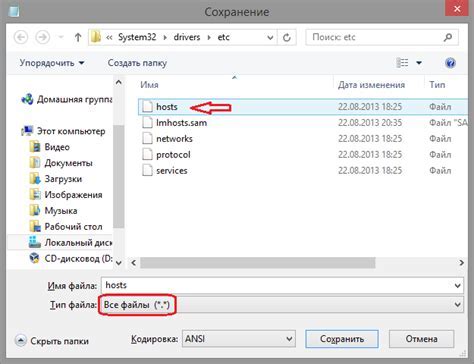Click the Видео folder icon

click(34, 147)
